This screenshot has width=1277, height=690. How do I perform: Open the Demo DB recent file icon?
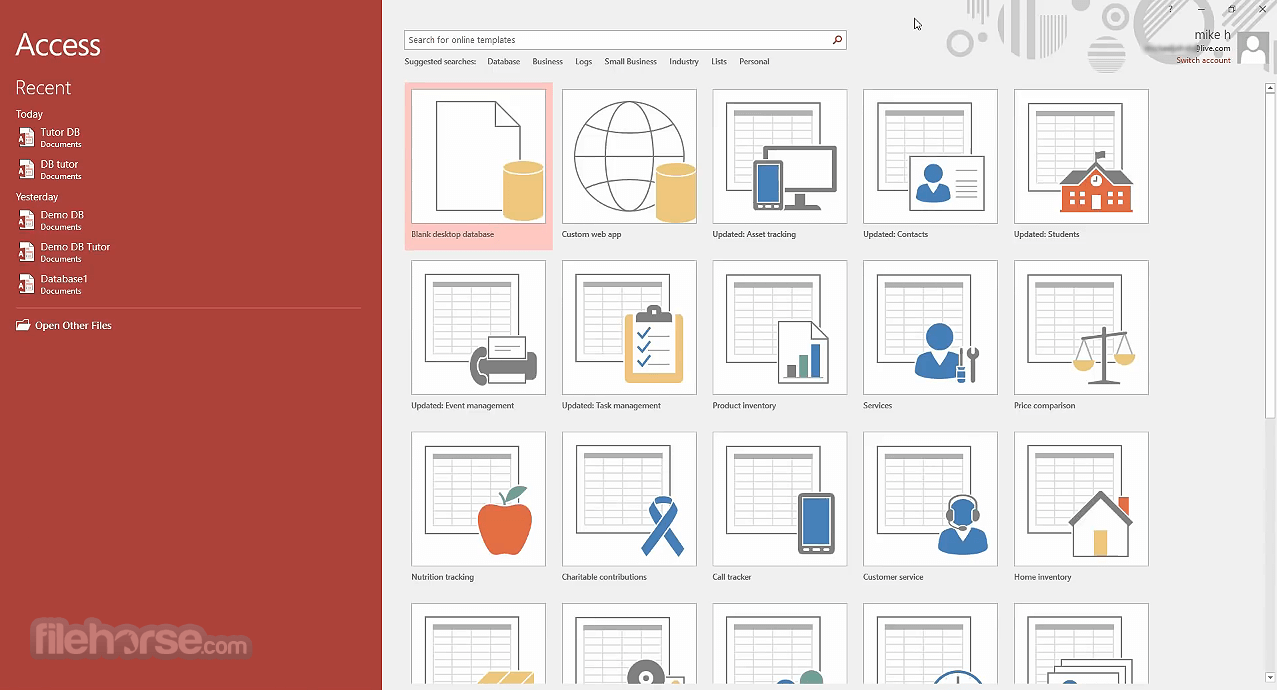(x=26, y=221)
